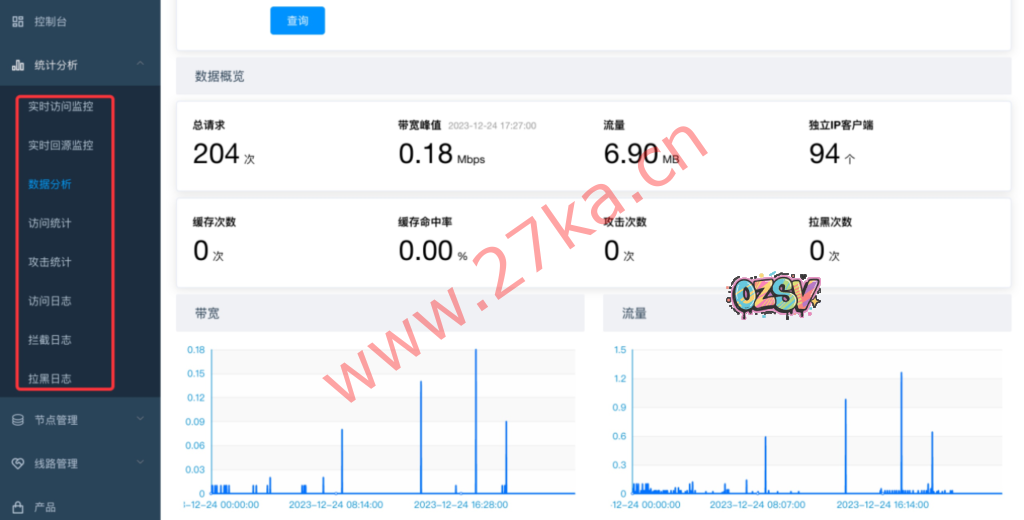1024x520 pixels.
Task: Expand the 节点管理 chevron arrow
Action: [140, 420]
